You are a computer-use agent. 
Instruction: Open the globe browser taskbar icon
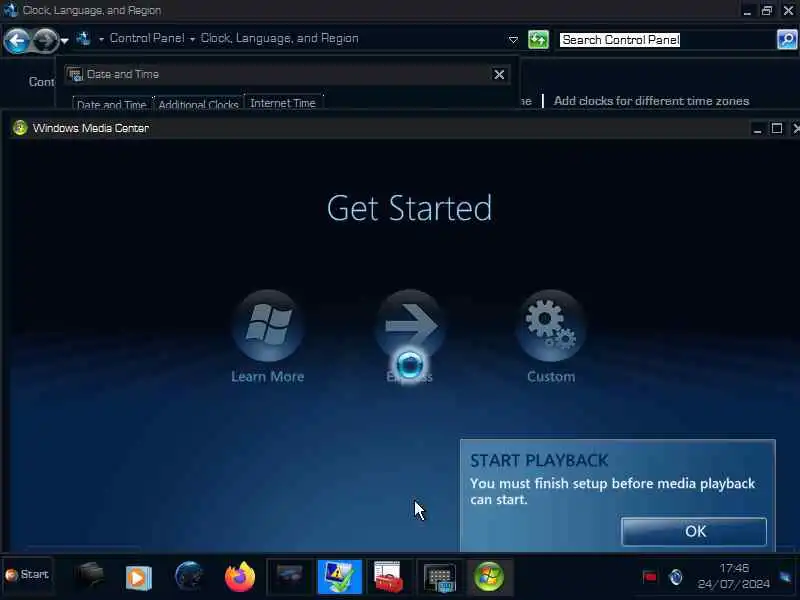point(189,577)
